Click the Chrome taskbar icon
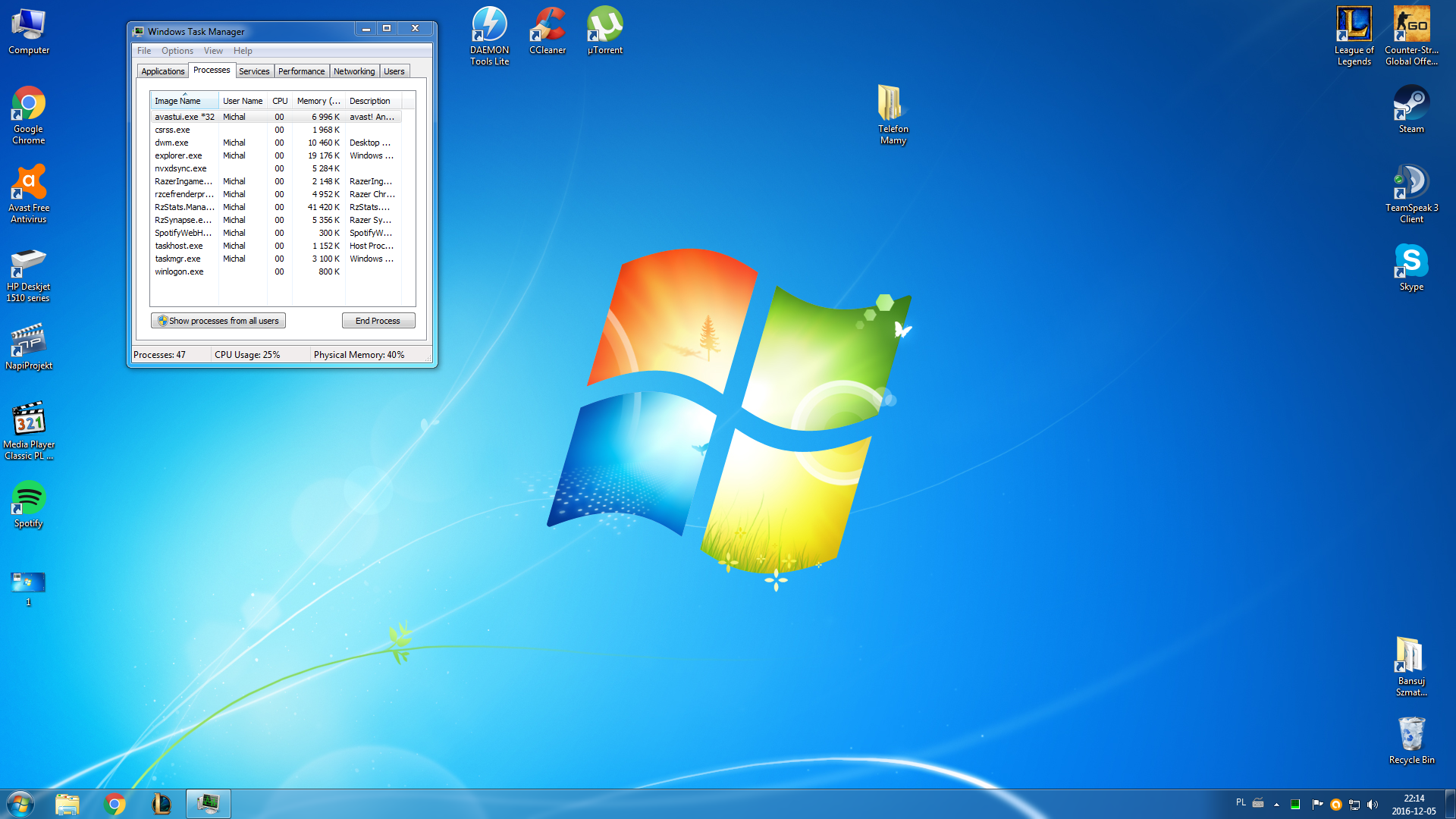The height and width of the screenshot is (819, 1456). click(115, 804)
